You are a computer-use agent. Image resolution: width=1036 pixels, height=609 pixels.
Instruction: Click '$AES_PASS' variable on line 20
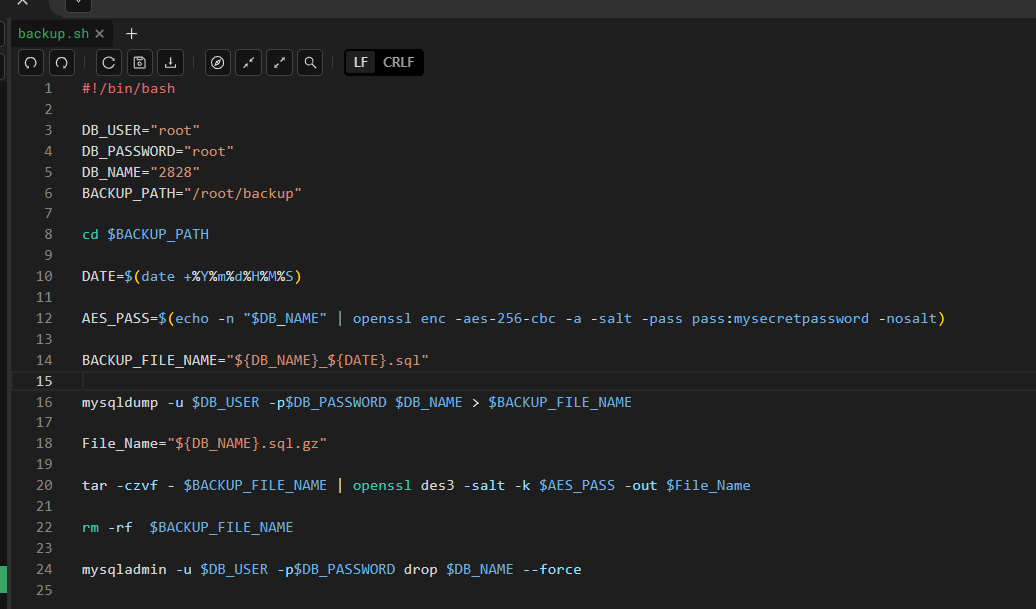click(x=577, y=485)
